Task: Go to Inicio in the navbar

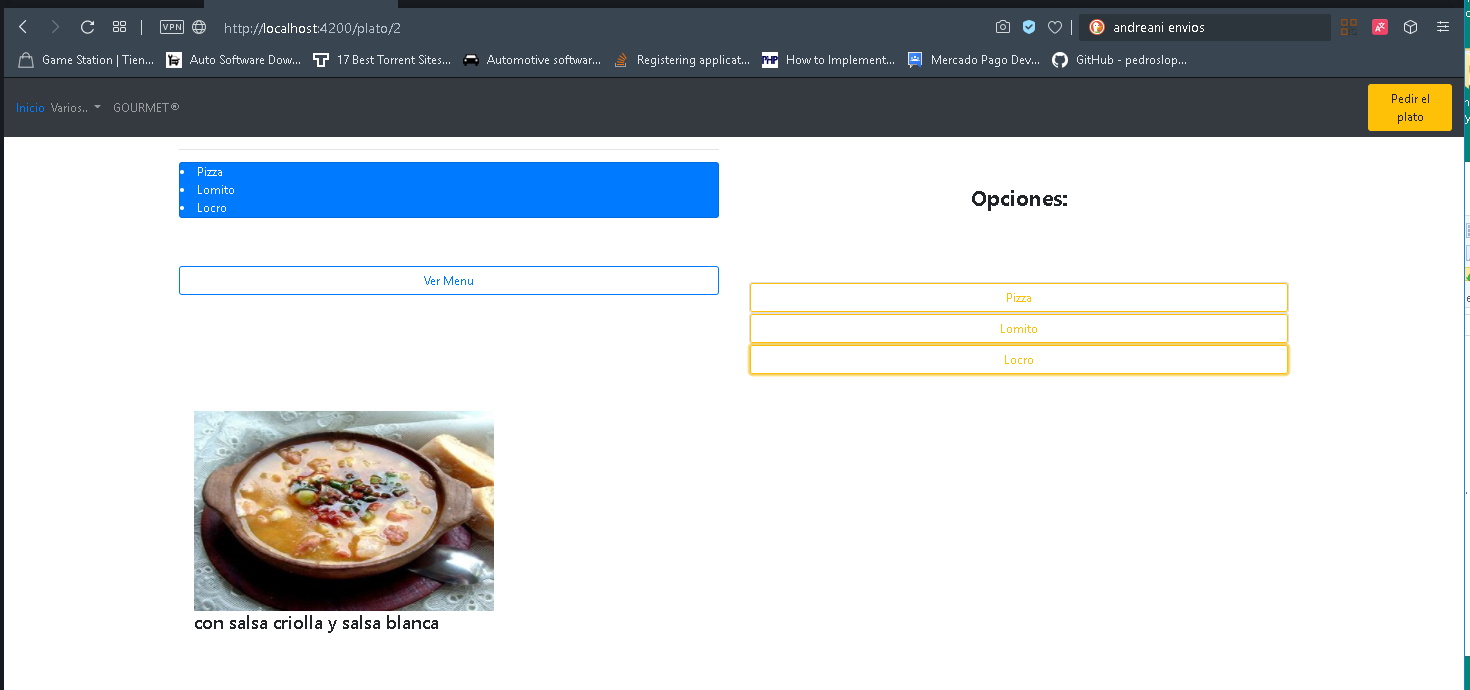Action: point(30,108)
